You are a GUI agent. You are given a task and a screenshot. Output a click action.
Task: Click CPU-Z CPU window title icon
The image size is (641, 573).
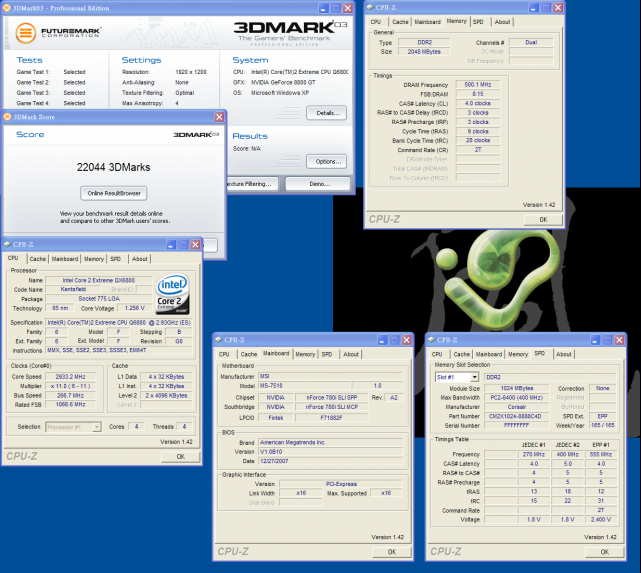7,244
